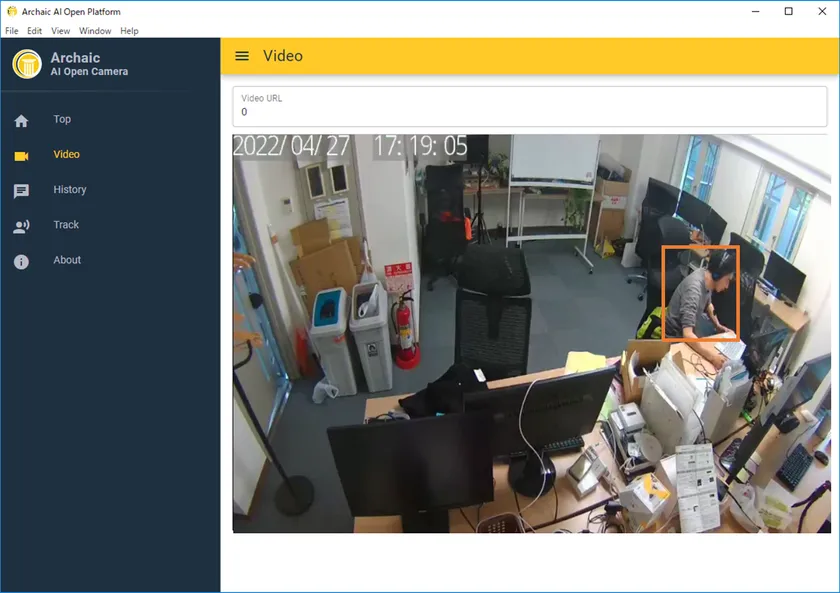Click the timestamp overlay on the video feed
This screenshot has height=593, width=840.
coord(350,146)
